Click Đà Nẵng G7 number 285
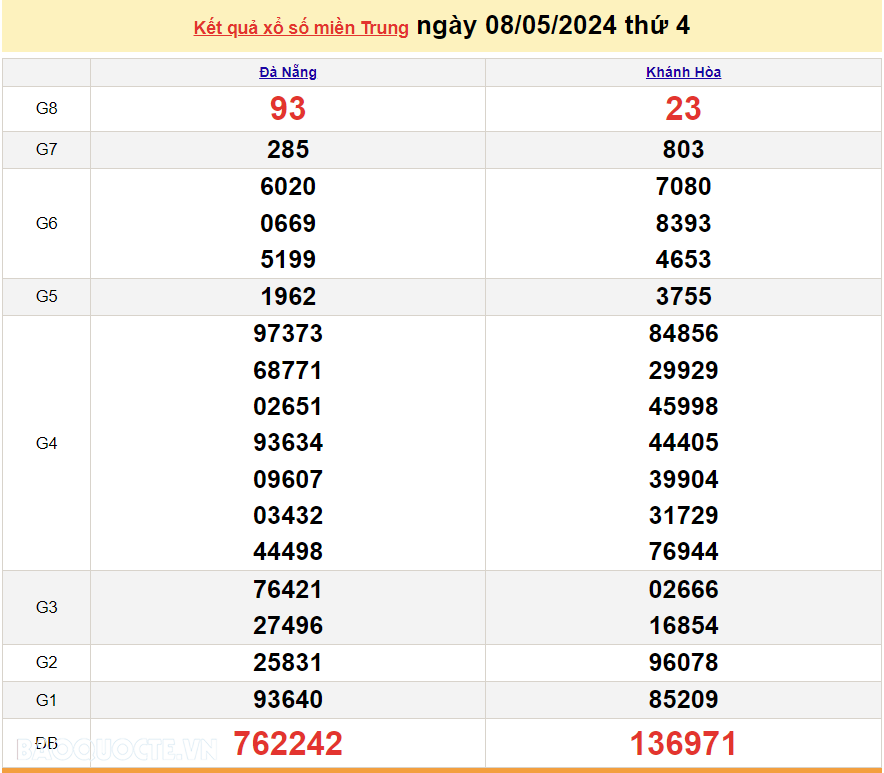Screen dimensions: 884x773 288,149
